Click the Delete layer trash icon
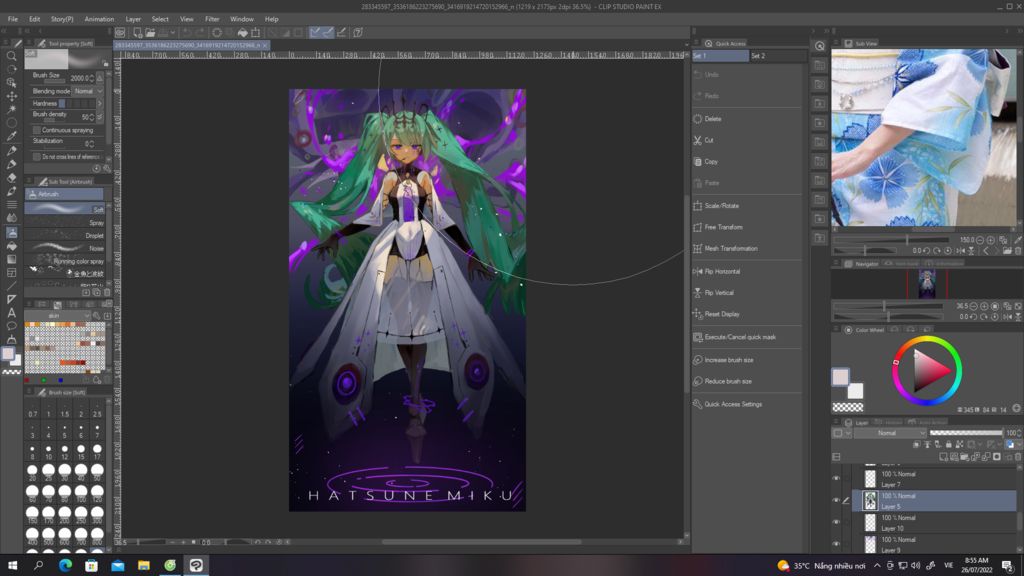 coord(1016,456)
